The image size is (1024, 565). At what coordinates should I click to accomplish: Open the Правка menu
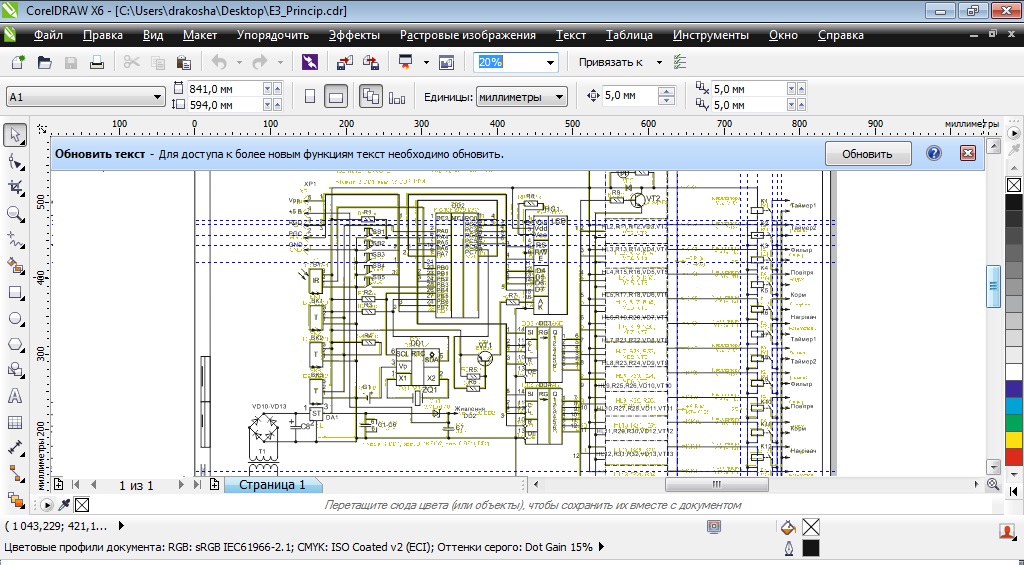click(x=103, y=35)
